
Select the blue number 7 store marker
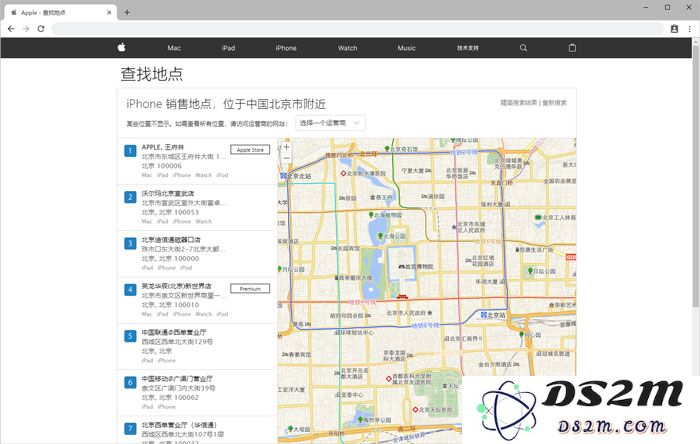click(130, 429)
